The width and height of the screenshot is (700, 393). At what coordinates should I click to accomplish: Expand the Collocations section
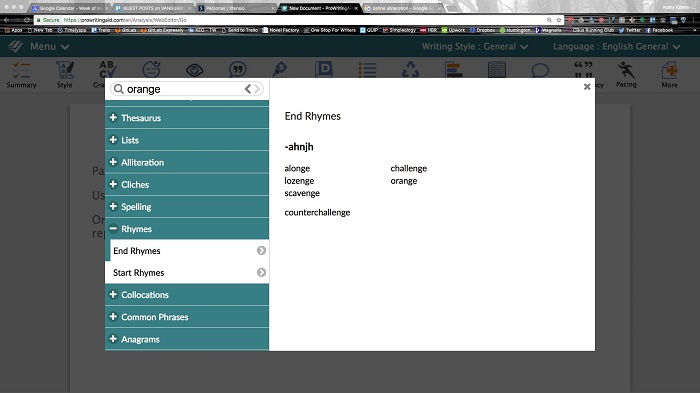187,295
